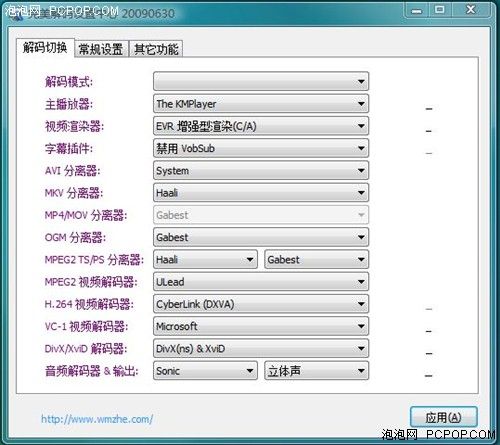Open the 解码模式 dropdown
Image resolution: width=500 pixels, height=445 pixels.
(x=261, y=81)
